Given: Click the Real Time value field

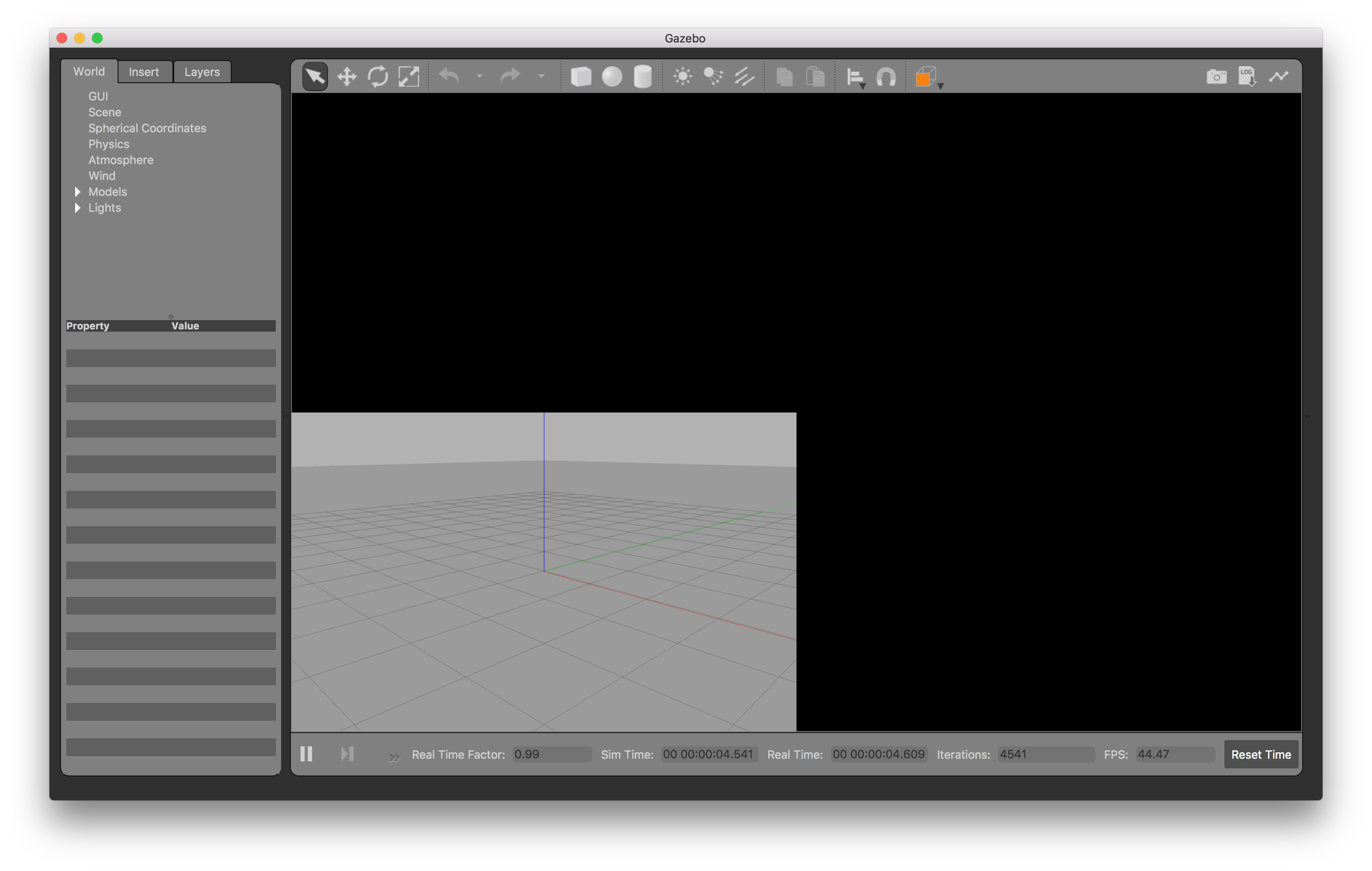Looking at the screenshot, I should click(x=879, y=754).
